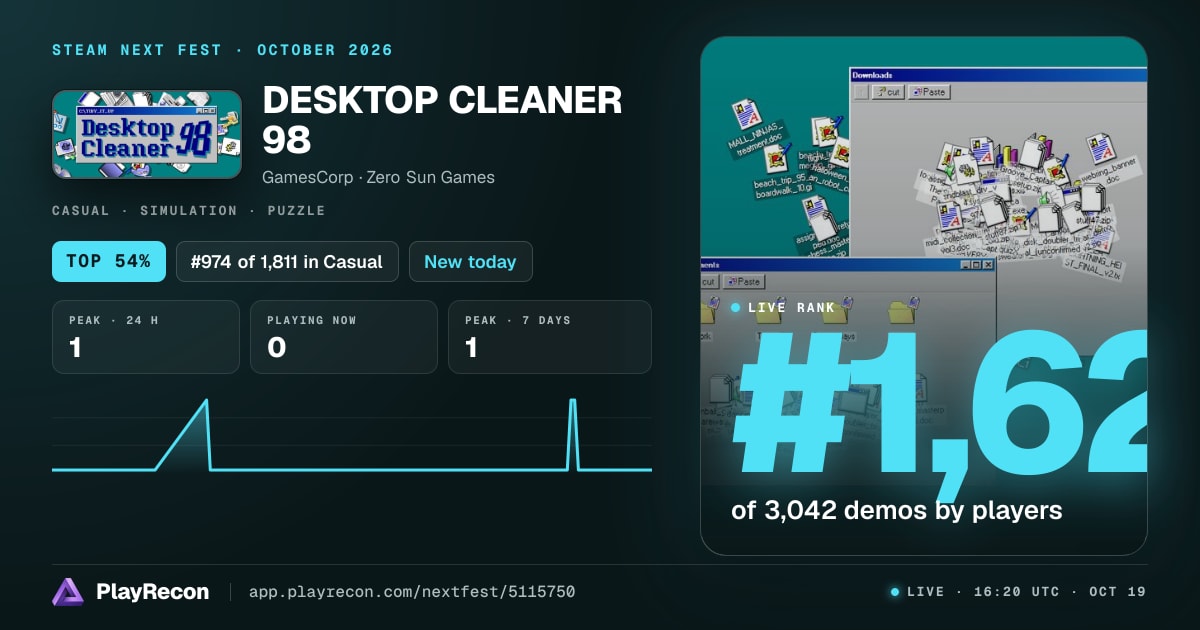
Task: Click the cut button in Downloads window
Action: (887, 92)
